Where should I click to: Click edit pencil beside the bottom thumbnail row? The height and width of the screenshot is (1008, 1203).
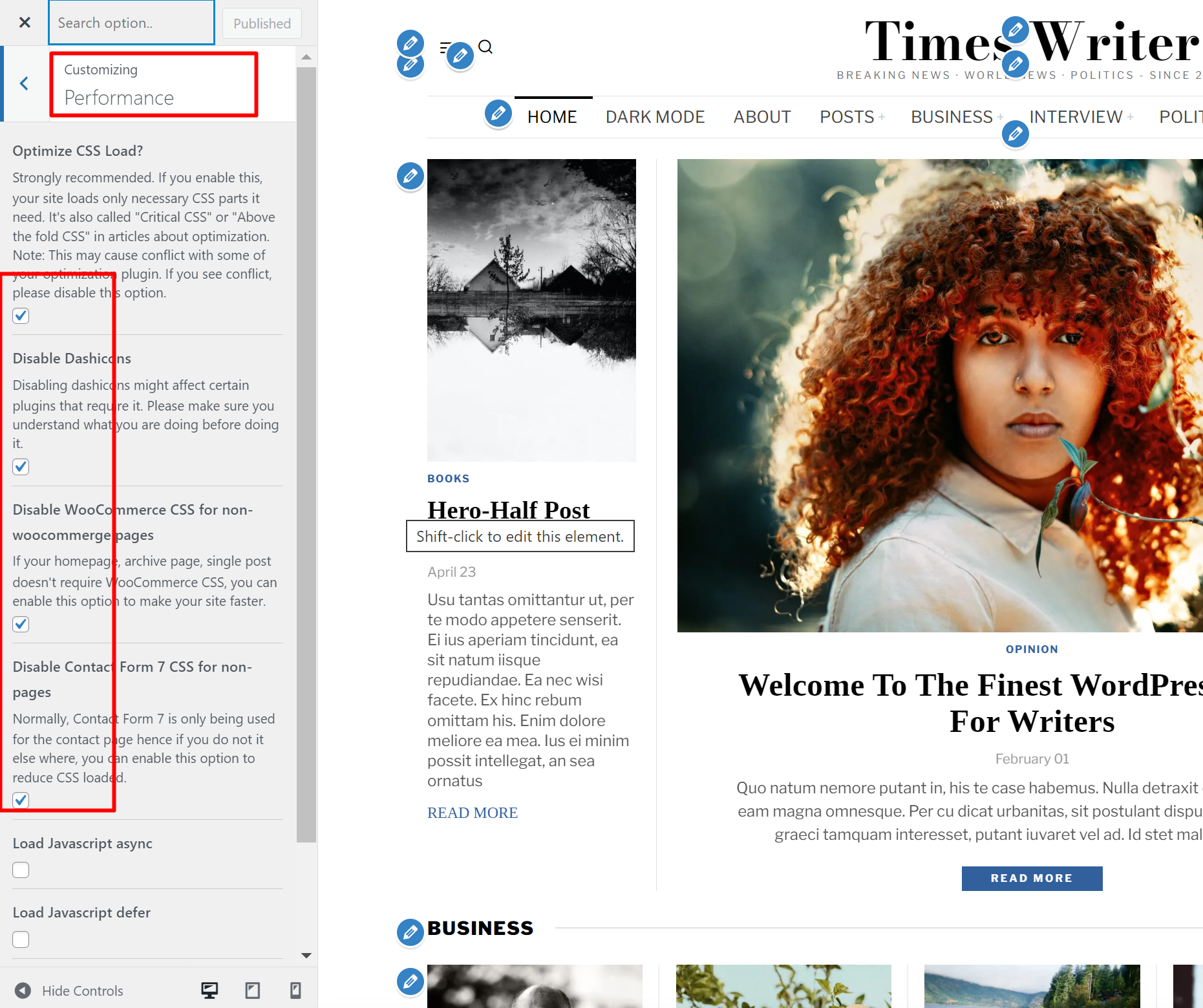pyautogui.click(x=410, y=981)
